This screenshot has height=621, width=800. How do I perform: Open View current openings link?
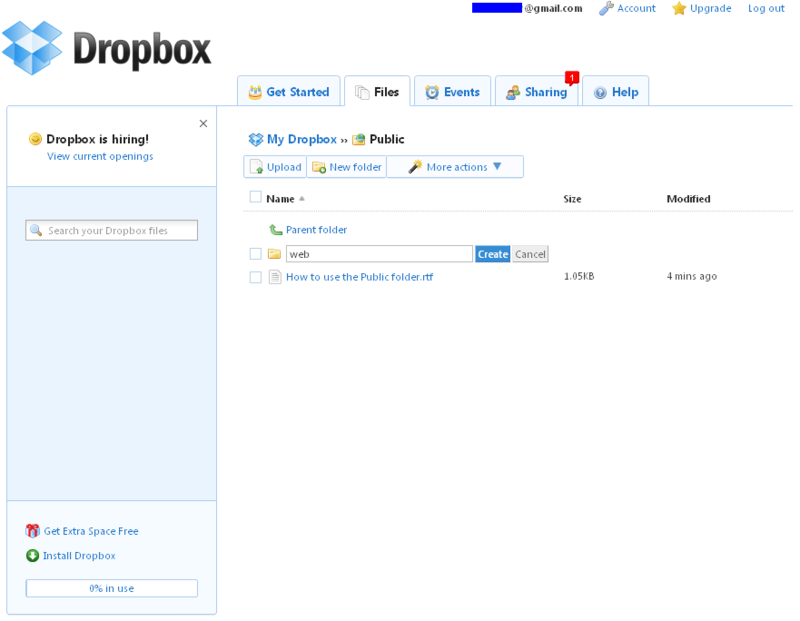pos(100,156)
